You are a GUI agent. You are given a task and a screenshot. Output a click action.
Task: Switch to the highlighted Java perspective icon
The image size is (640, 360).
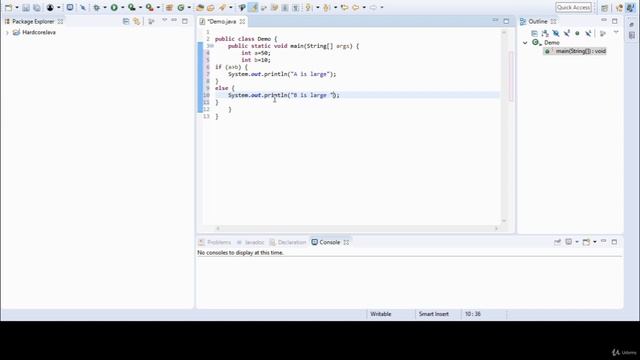pos(631,8)
